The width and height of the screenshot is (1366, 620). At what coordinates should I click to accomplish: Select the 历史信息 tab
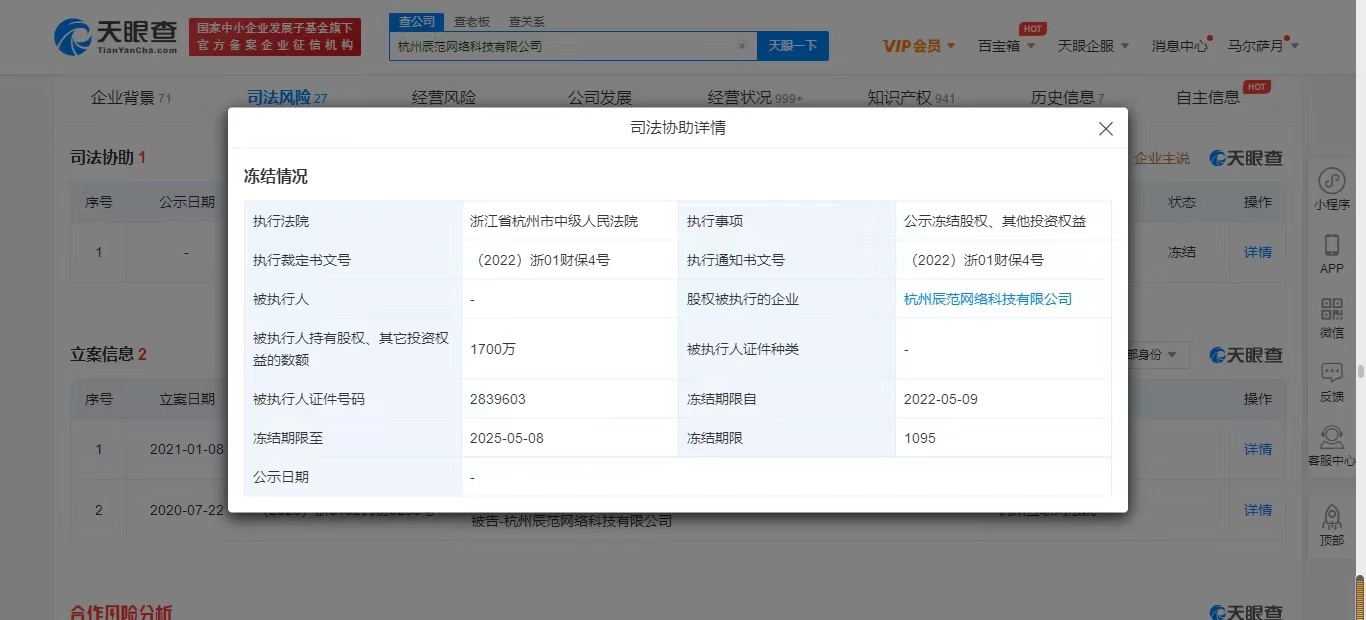(x=1067, y=97)
